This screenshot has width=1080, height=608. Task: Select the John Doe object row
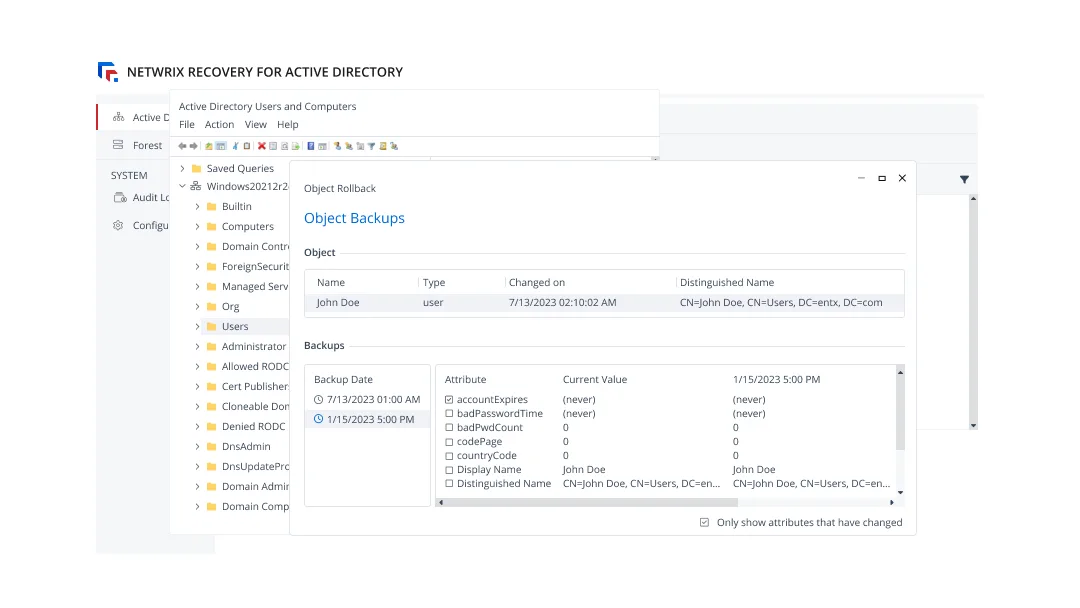(x=604, y=302)
